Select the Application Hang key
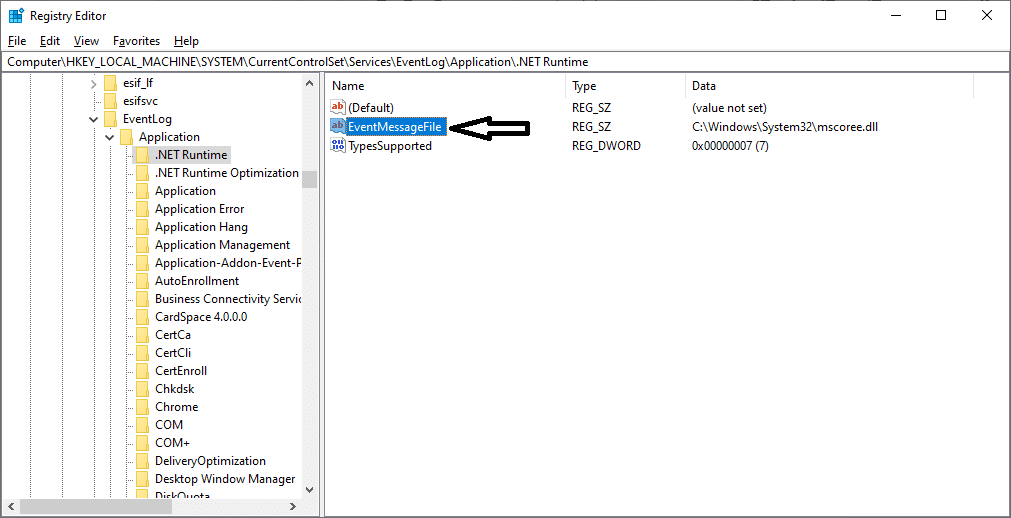 201,227
